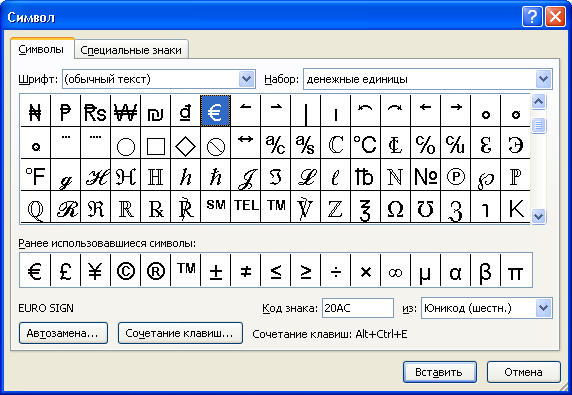Pick the plus-minus sign from recently used
The width and height of the screenshot is (572, 395).
click(x=215, y=270)
